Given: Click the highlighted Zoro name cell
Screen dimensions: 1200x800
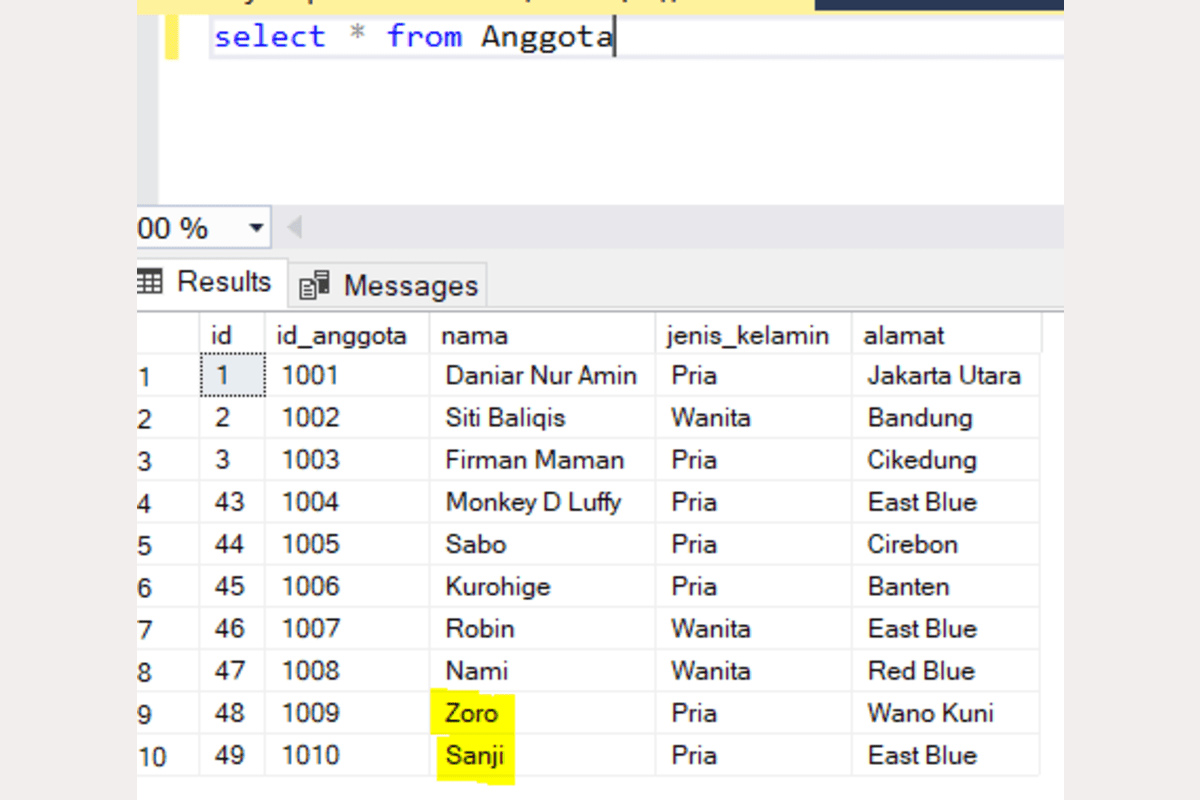Looking at the screenshot, I should [x=472, y=714].
